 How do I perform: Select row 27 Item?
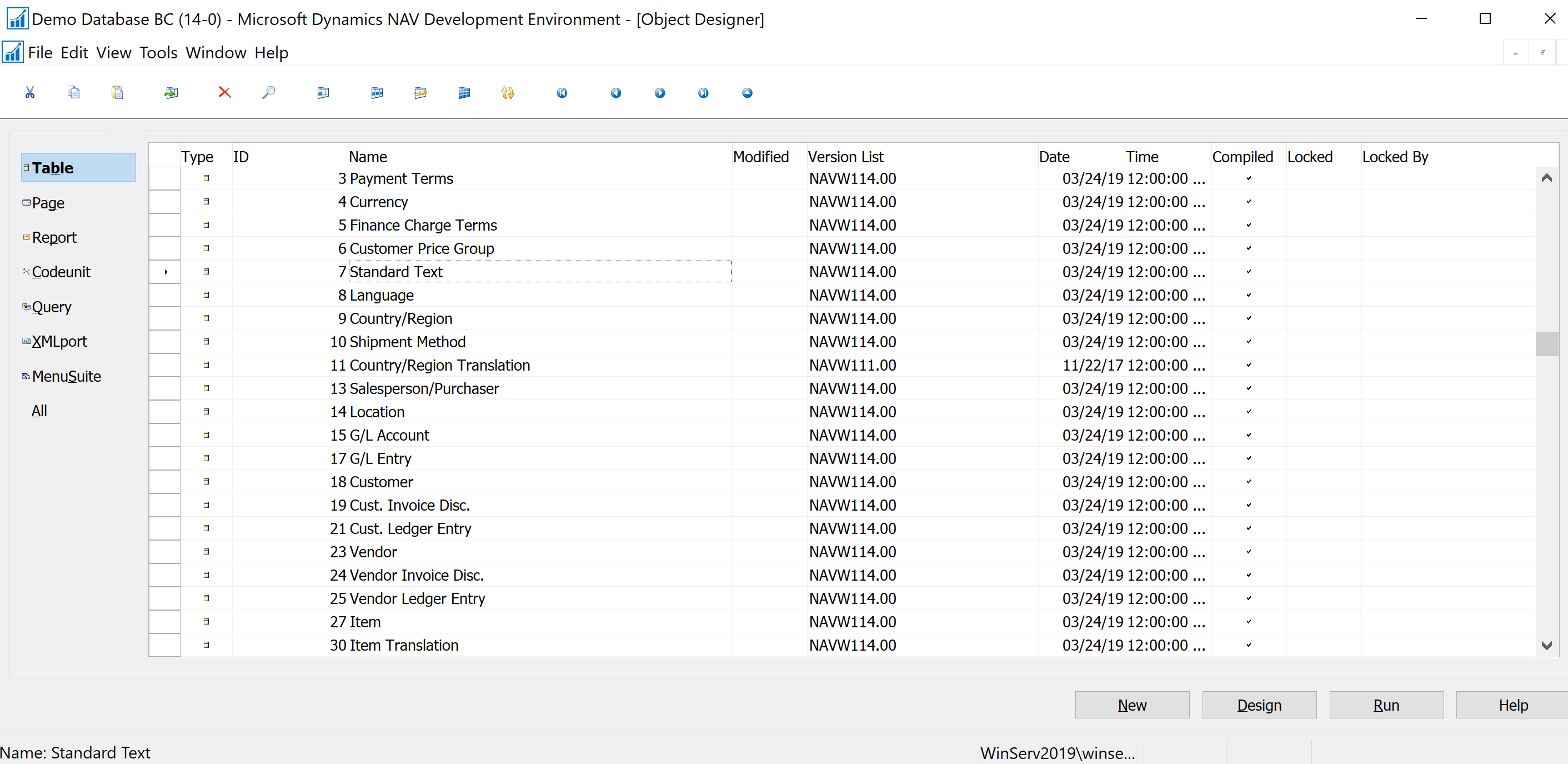pyautogui.click(x=841, y=622)
